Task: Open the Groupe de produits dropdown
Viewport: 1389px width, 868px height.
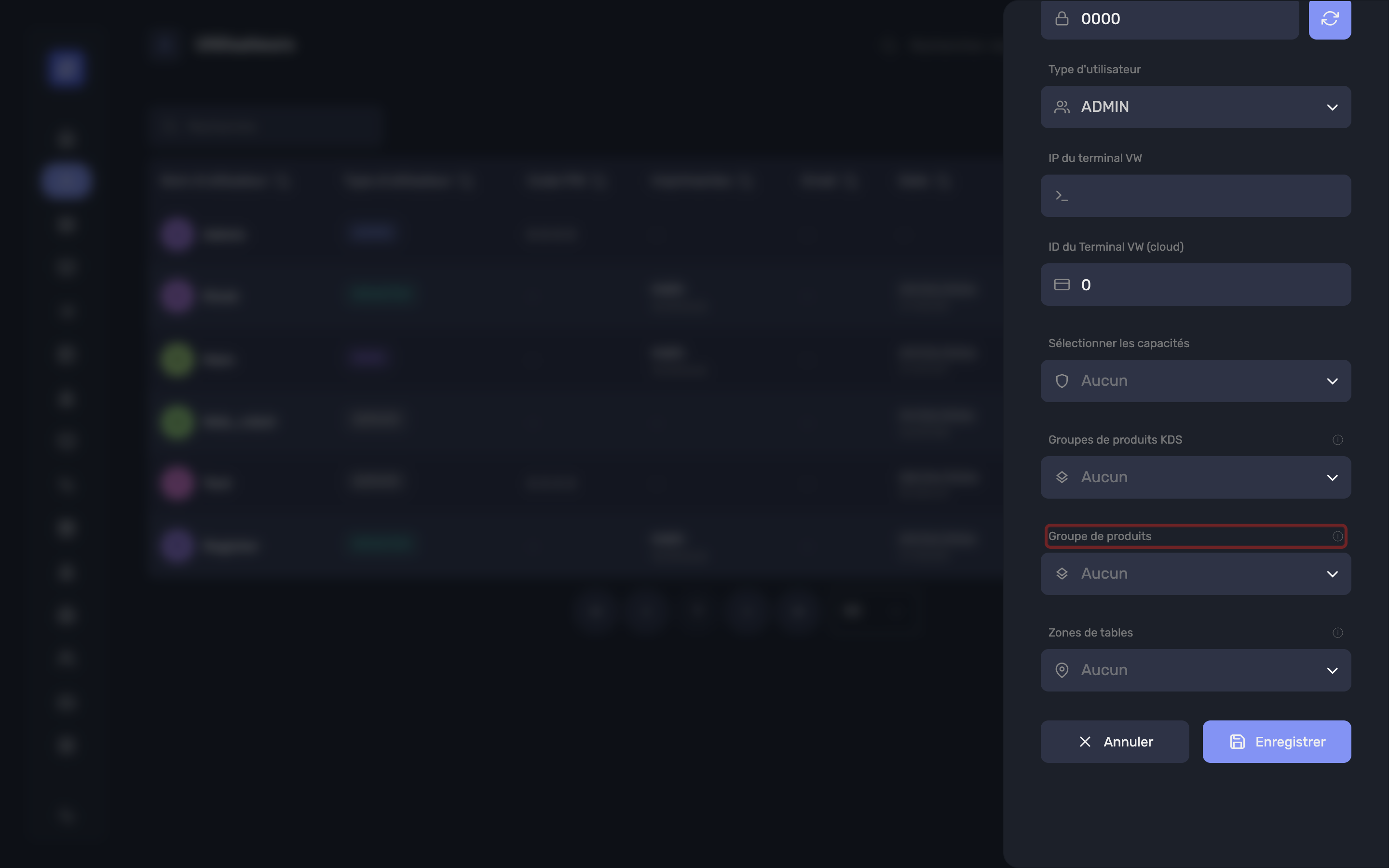Action: point(1196,574)
